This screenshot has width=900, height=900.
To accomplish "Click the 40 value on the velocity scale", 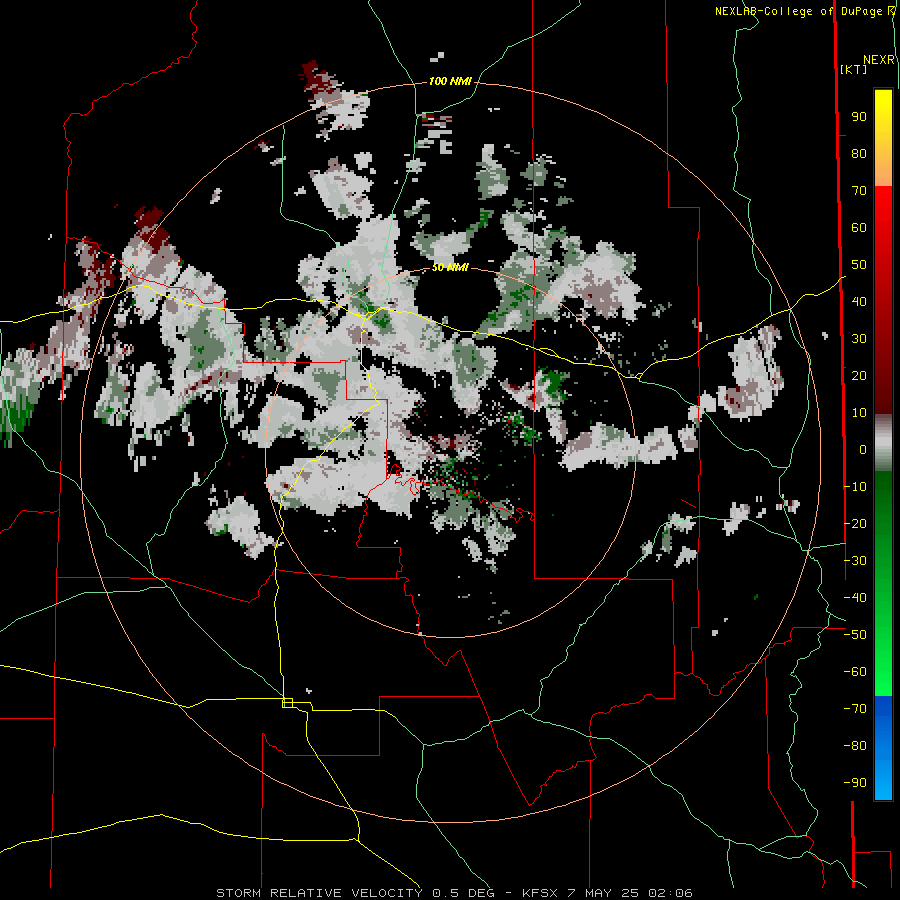I will click(859, 302).
